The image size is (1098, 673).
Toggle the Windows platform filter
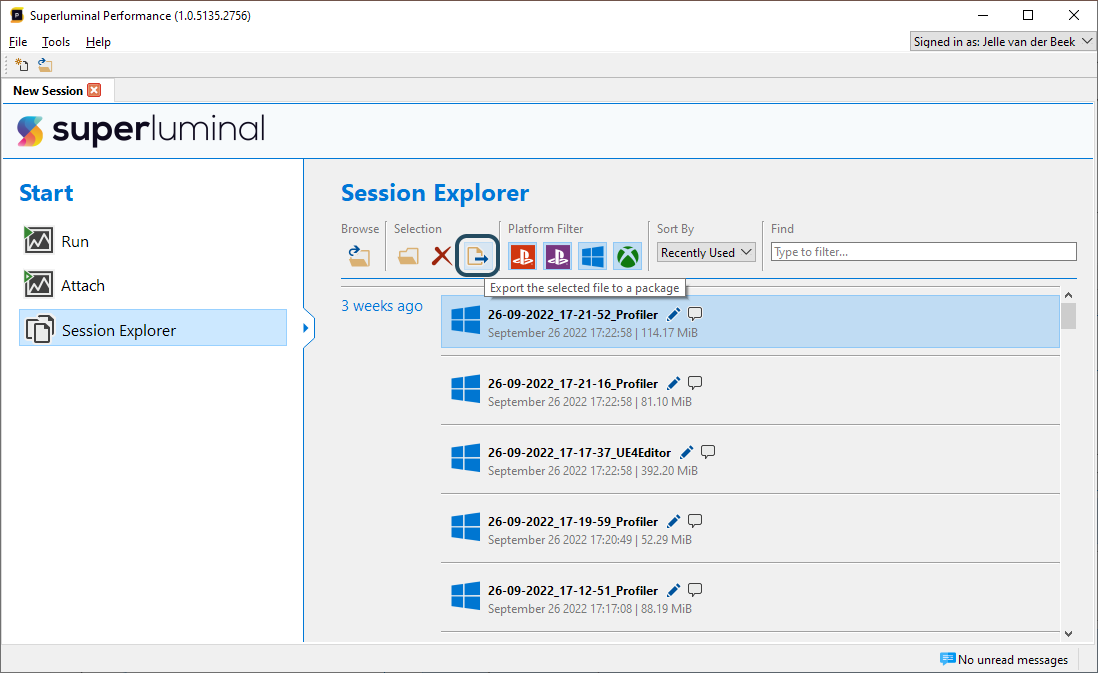point(593,256)
